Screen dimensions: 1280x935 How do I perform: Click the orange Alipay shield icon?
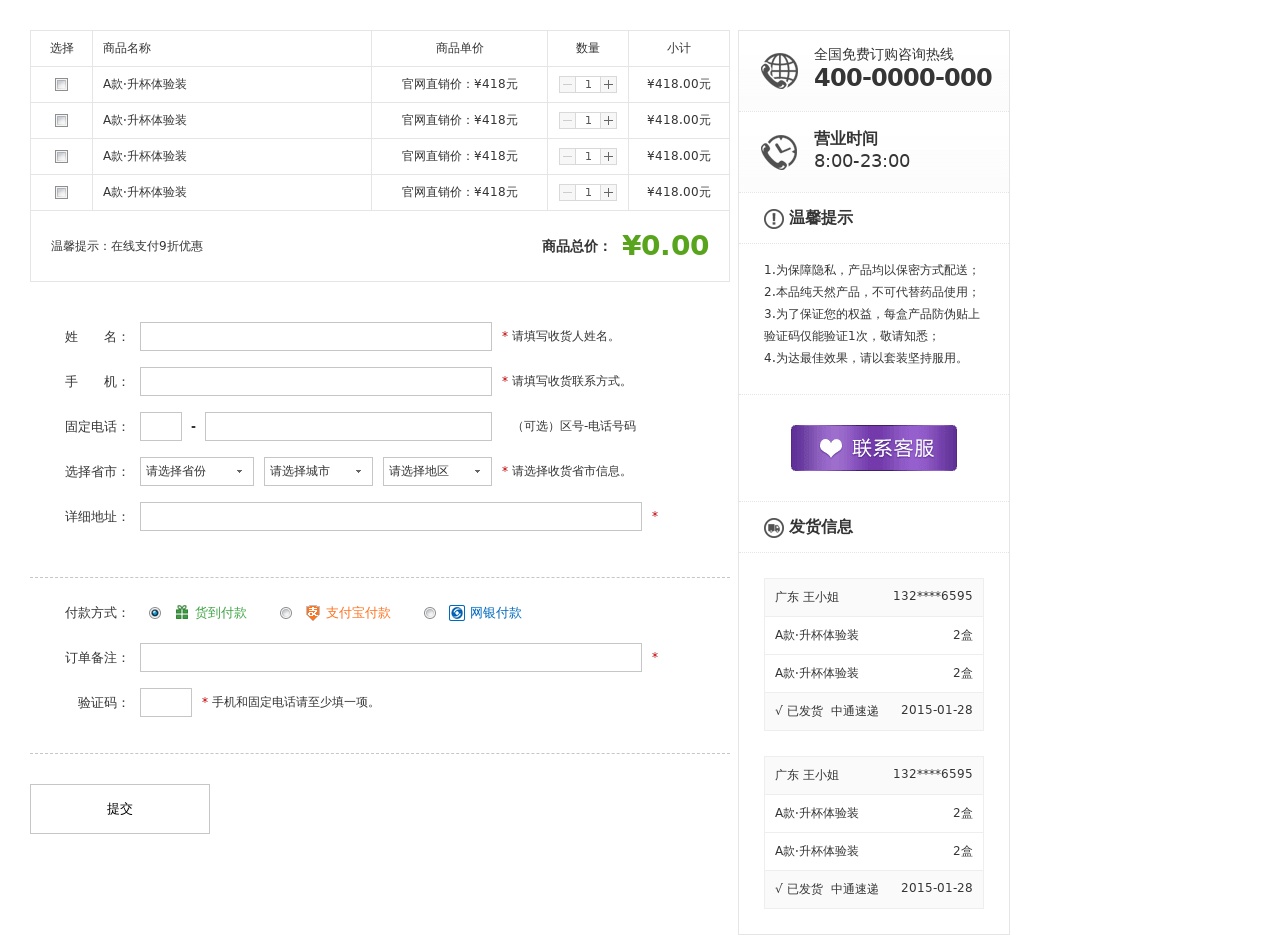(313, 613)
